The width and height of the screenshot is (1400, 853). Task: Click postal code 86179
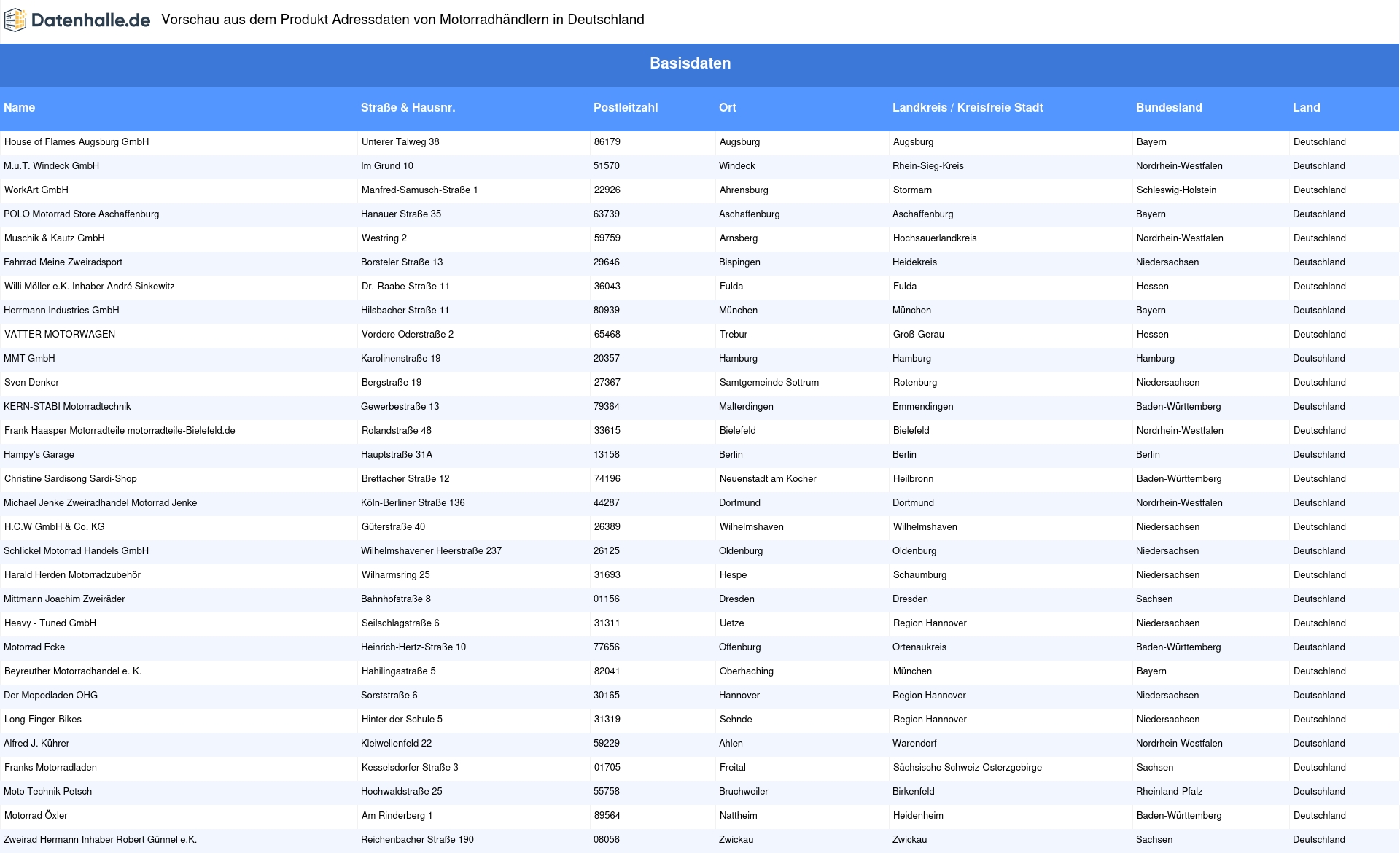607,142
